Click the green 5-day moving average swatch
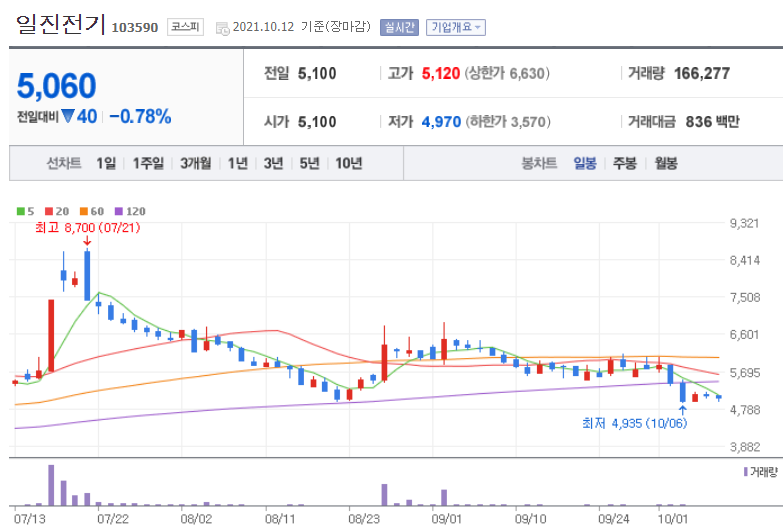The width and height of the screenshot is (783, 530). click(21, 211)
